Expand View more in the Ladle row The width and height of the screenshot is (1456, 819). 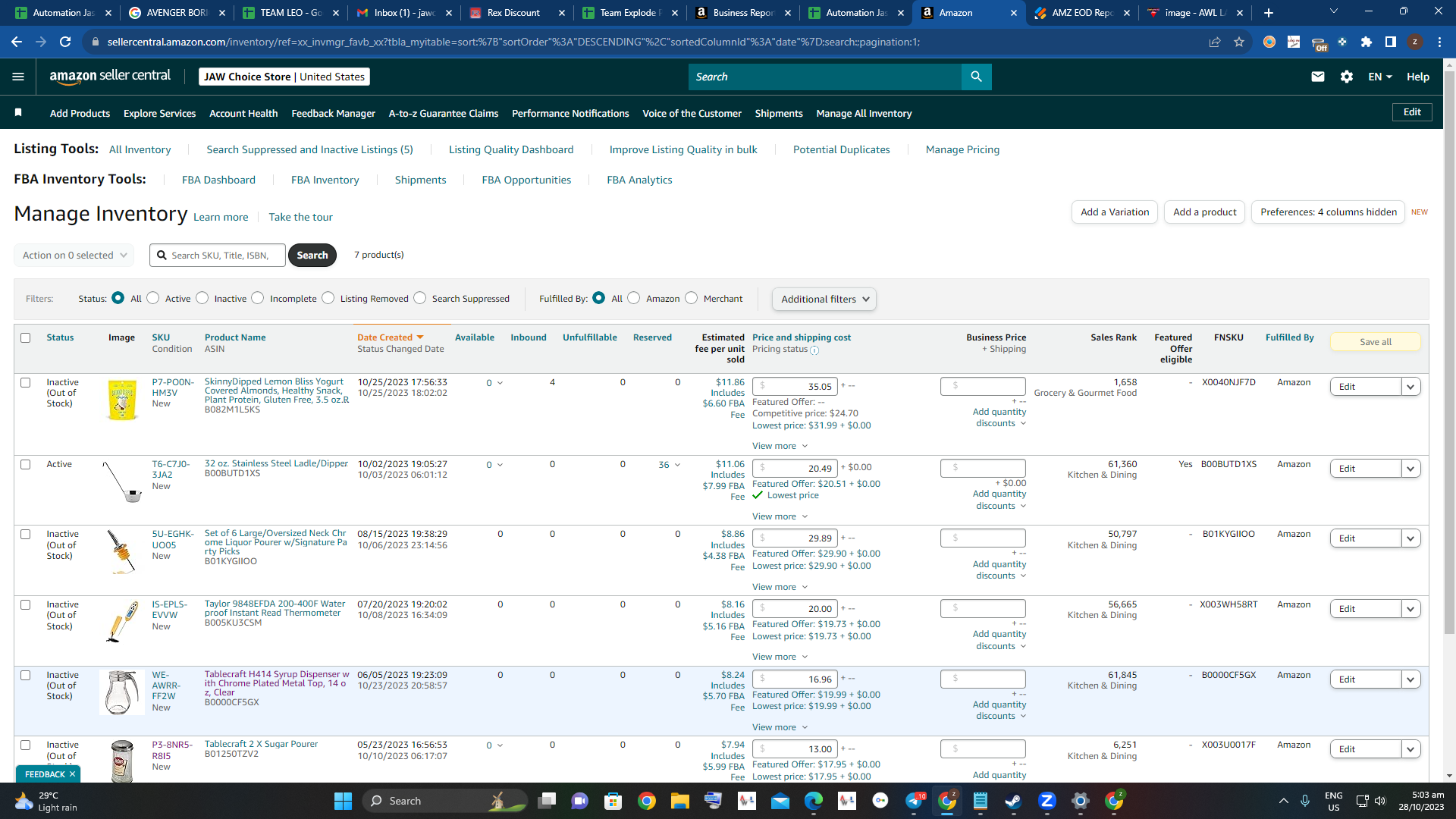pos(780,516)
